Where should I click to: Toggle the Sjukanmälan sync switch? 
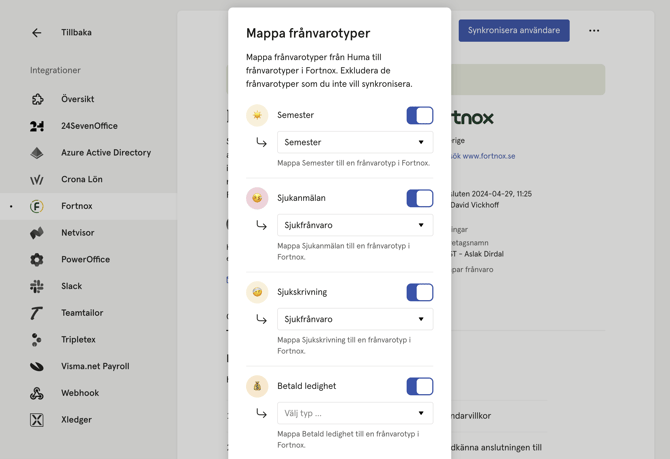tap(420, 198)
